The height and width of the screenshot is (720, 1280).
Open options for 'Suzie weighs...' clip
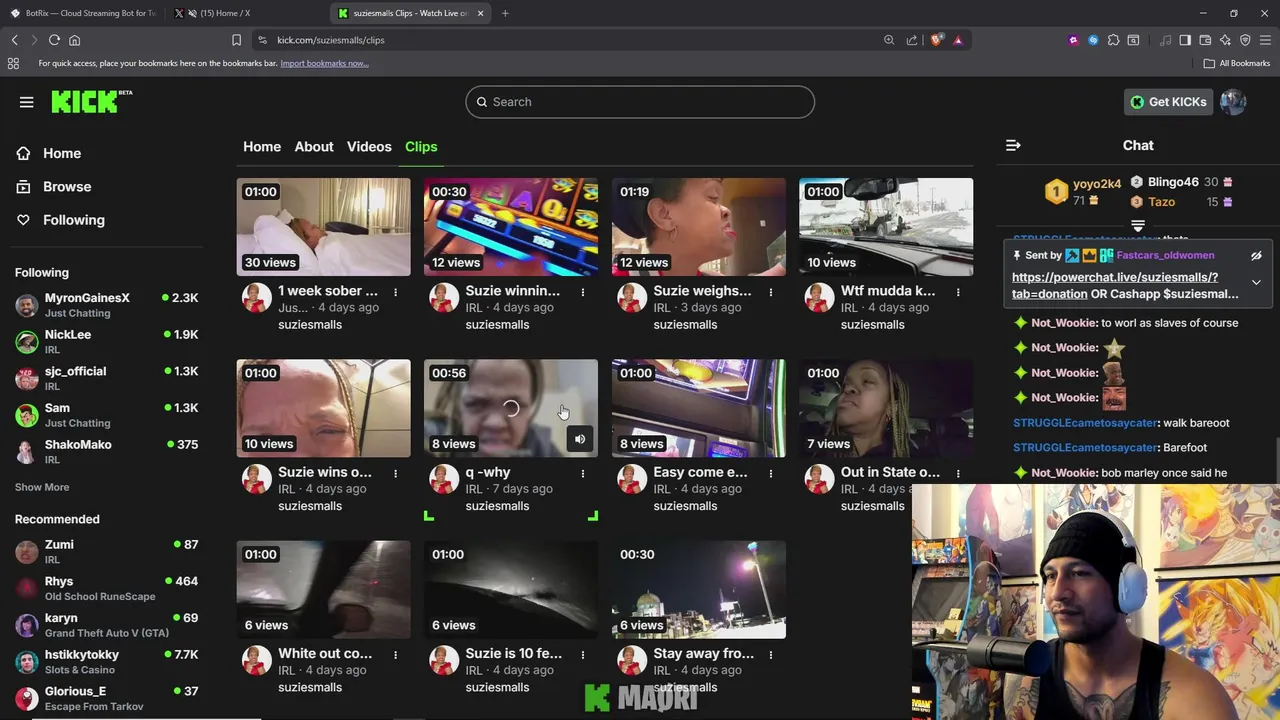point(770,292)
